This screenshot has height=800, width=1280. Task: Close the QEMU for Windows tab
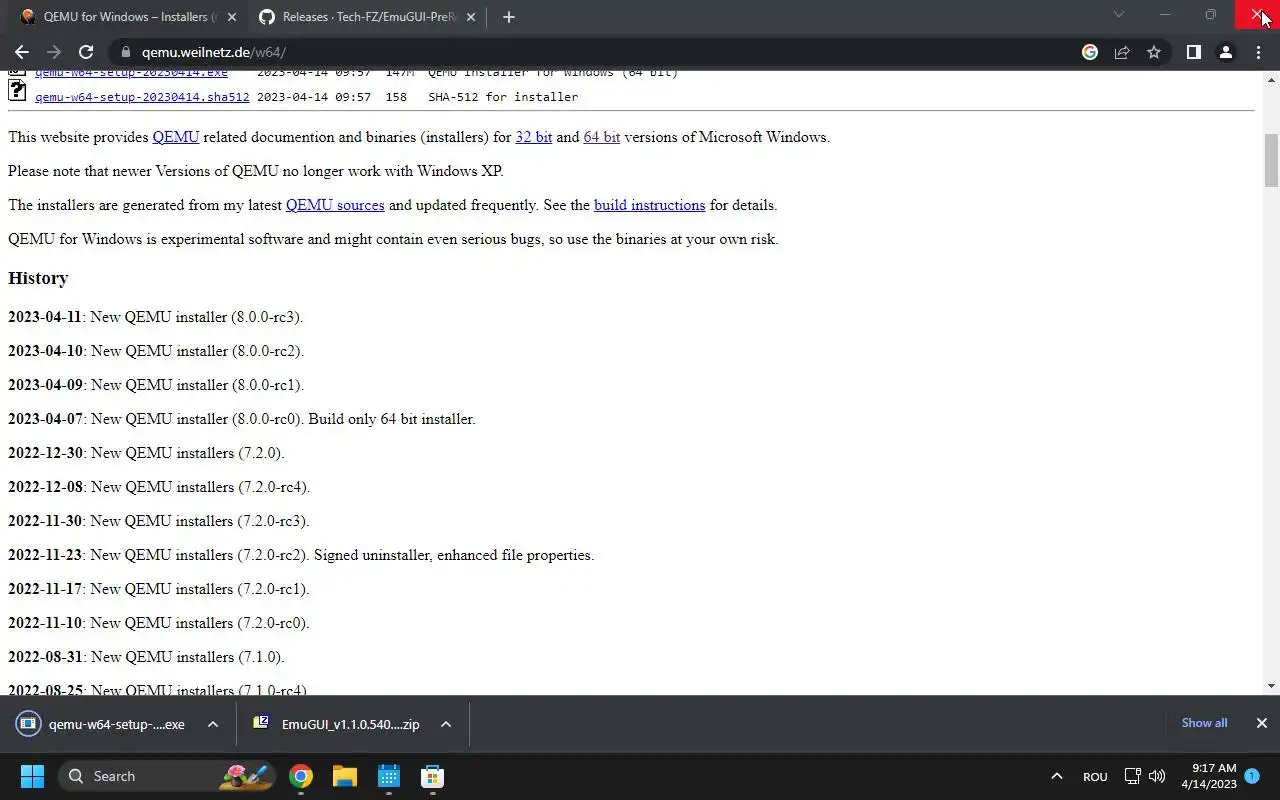coord(232,17)
